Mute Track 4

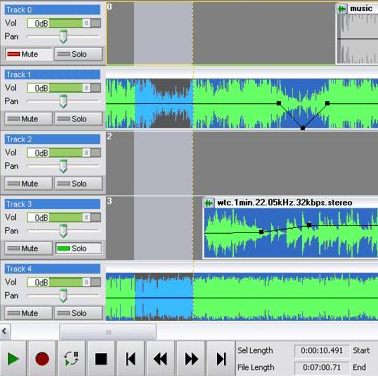coord(29,313)
